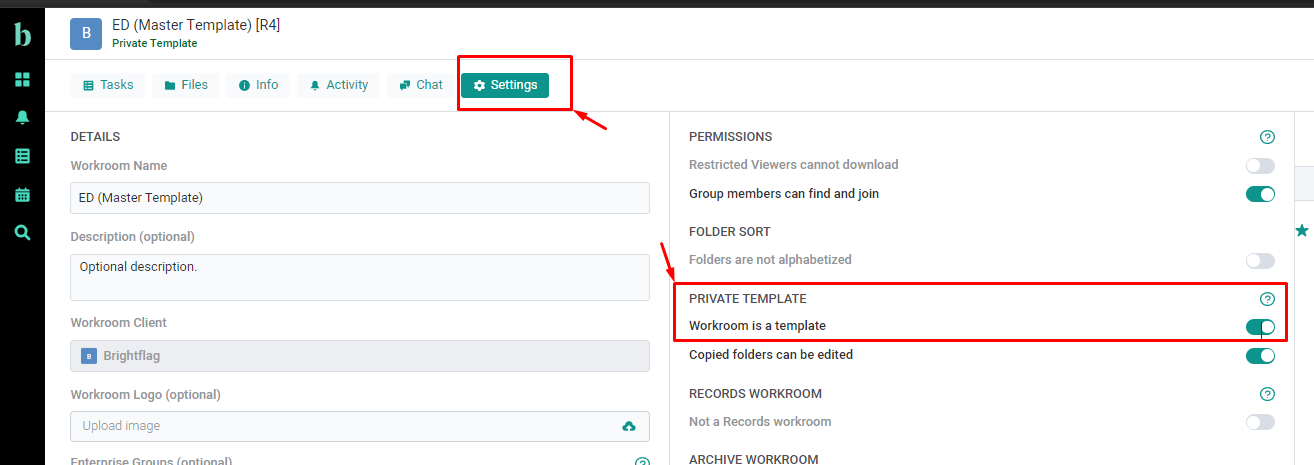The image size is (1314, 465).
Task: Open the dashboard grid icon in the sidebar
Action: click(22, 79)
